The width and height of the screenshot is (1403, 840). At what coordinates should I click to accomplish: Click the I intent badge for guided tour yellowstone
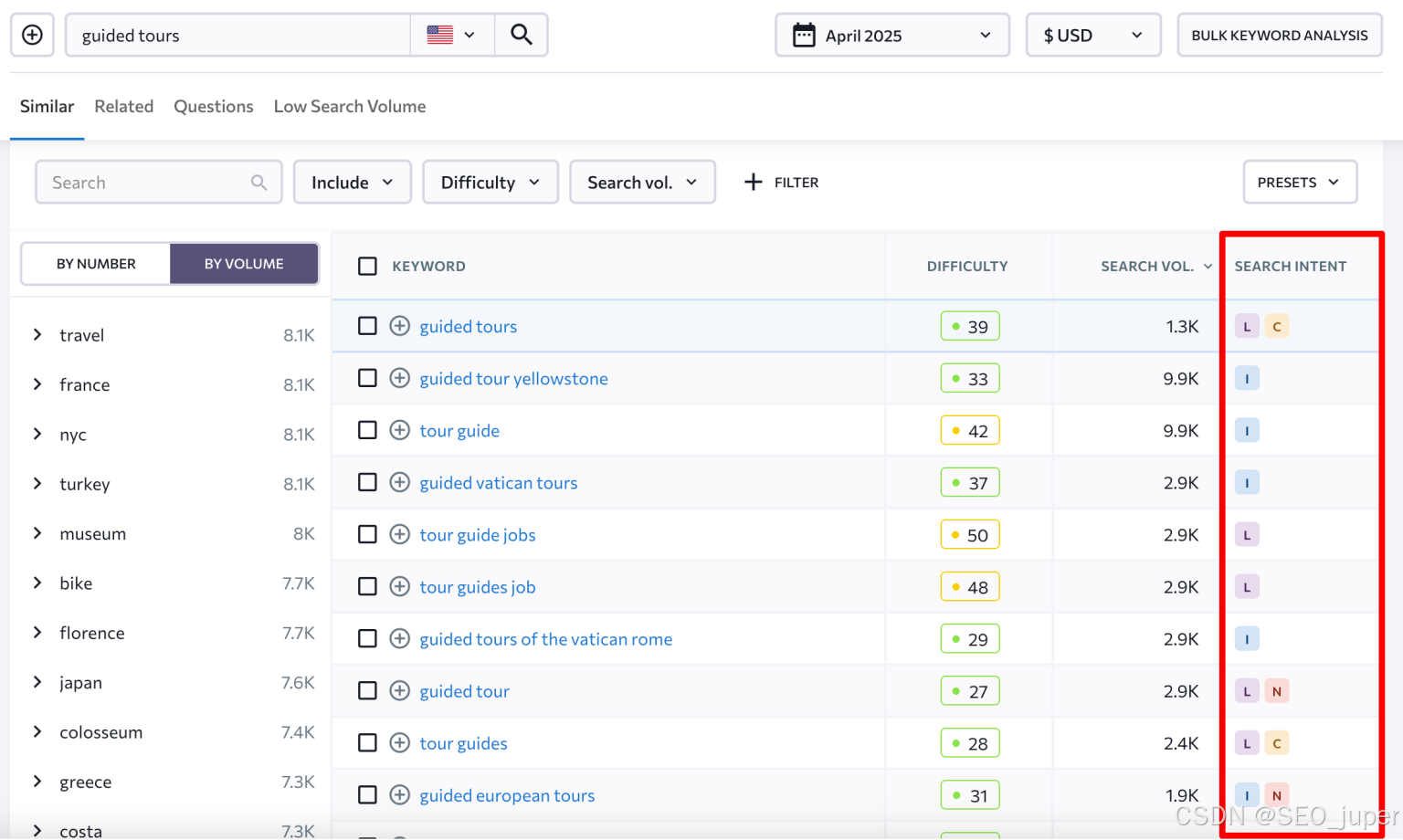(1247, 378)
